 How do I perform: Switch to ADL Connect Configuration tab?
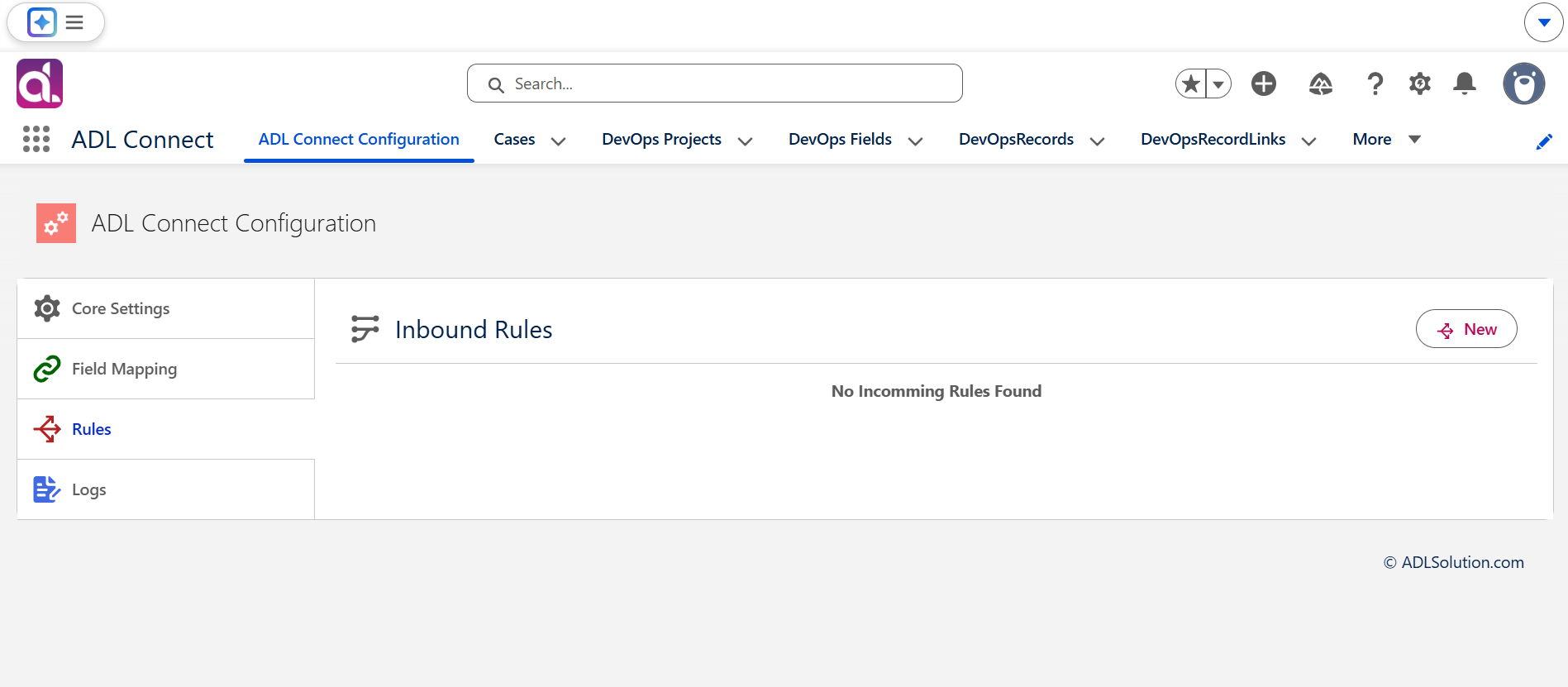click(x=359, y=139)
